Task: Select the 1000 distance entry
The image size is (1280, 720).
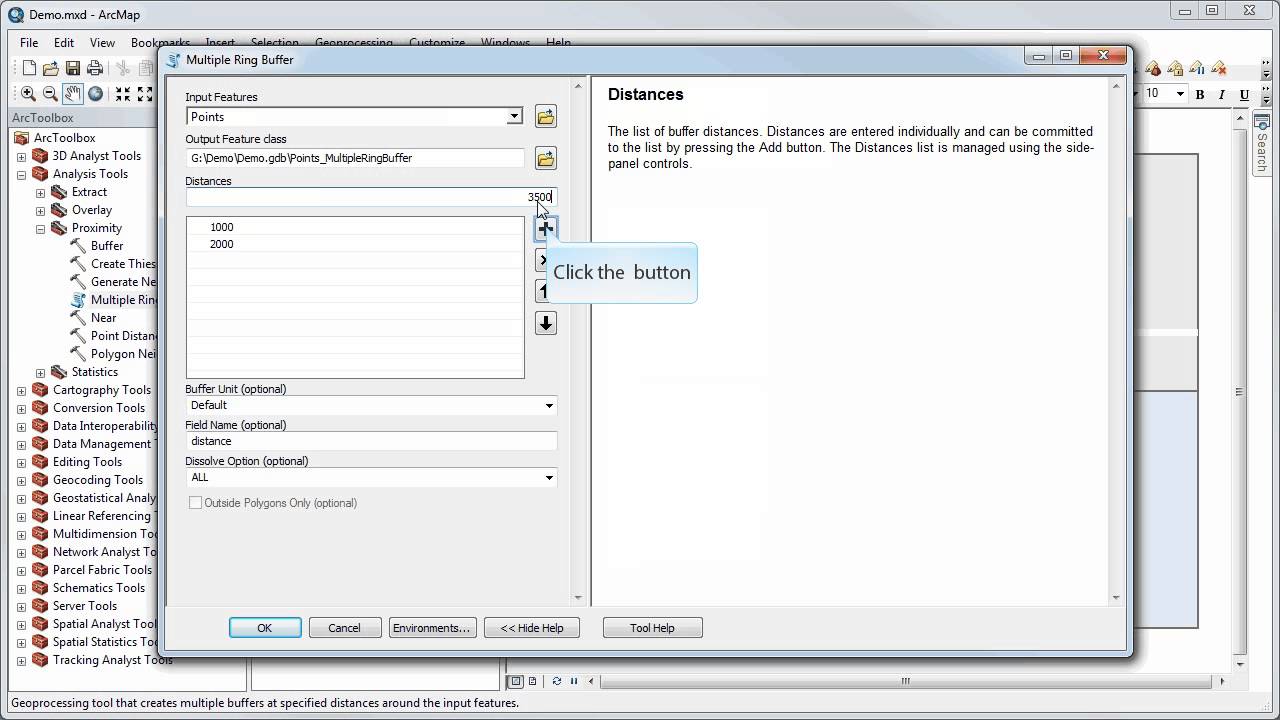Action: [221, 227]
